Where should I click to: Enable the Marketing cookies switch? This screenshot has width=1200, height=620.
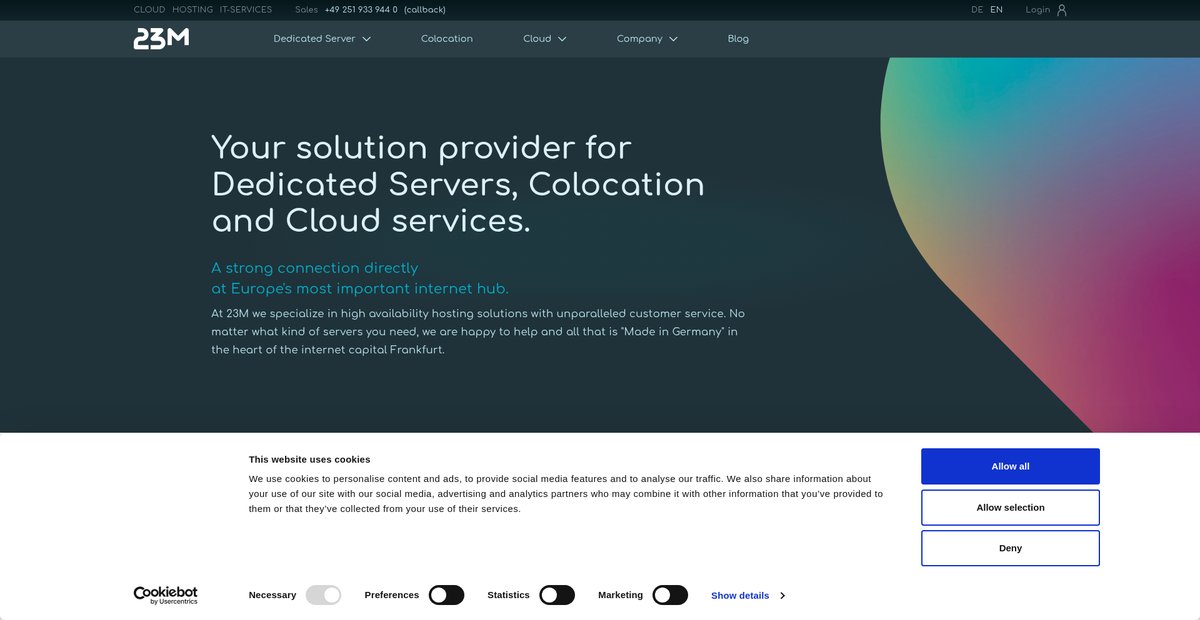tap(670, 595)
